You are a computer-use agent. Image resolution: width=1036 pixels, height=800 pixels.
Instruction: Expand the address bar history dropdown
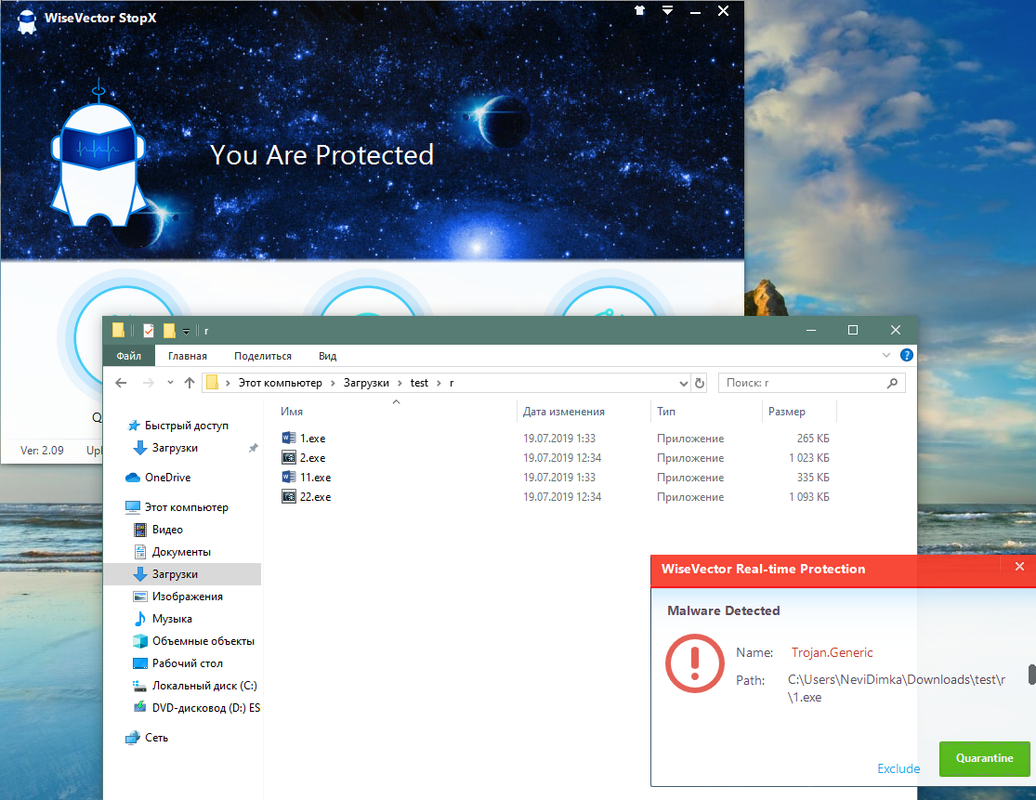(683, 383)
